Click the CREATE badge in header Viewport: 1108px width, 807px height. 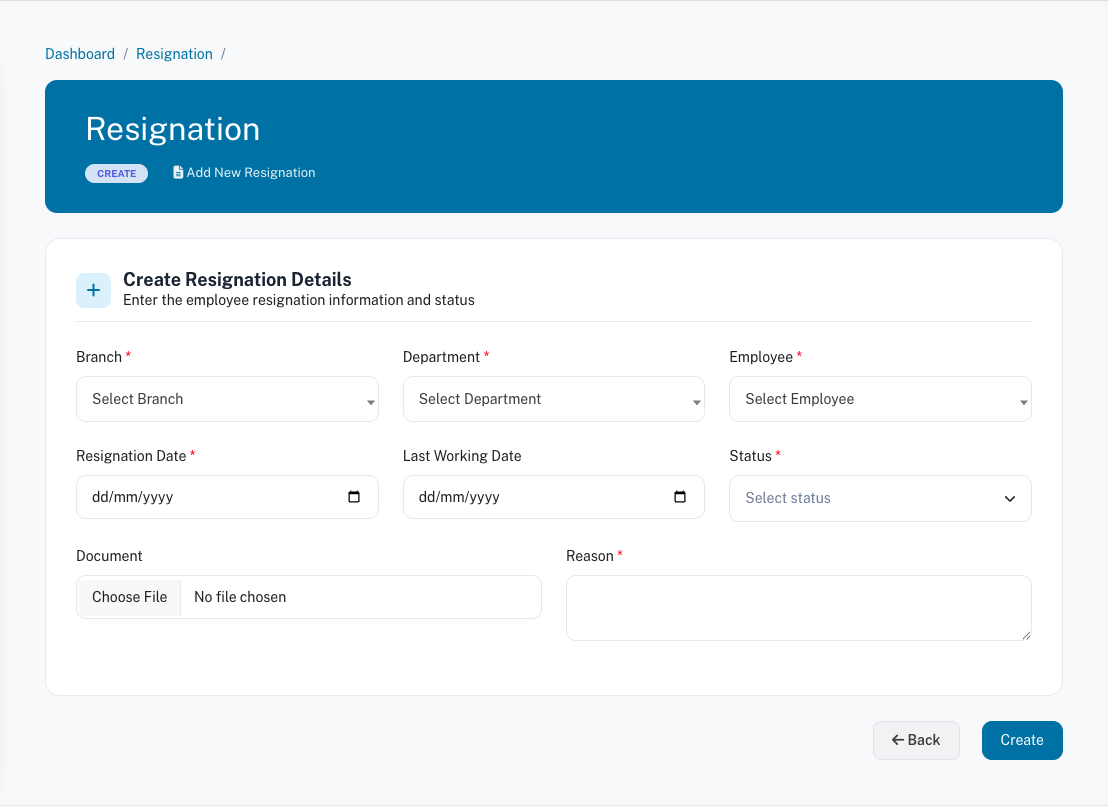[116, 173]
